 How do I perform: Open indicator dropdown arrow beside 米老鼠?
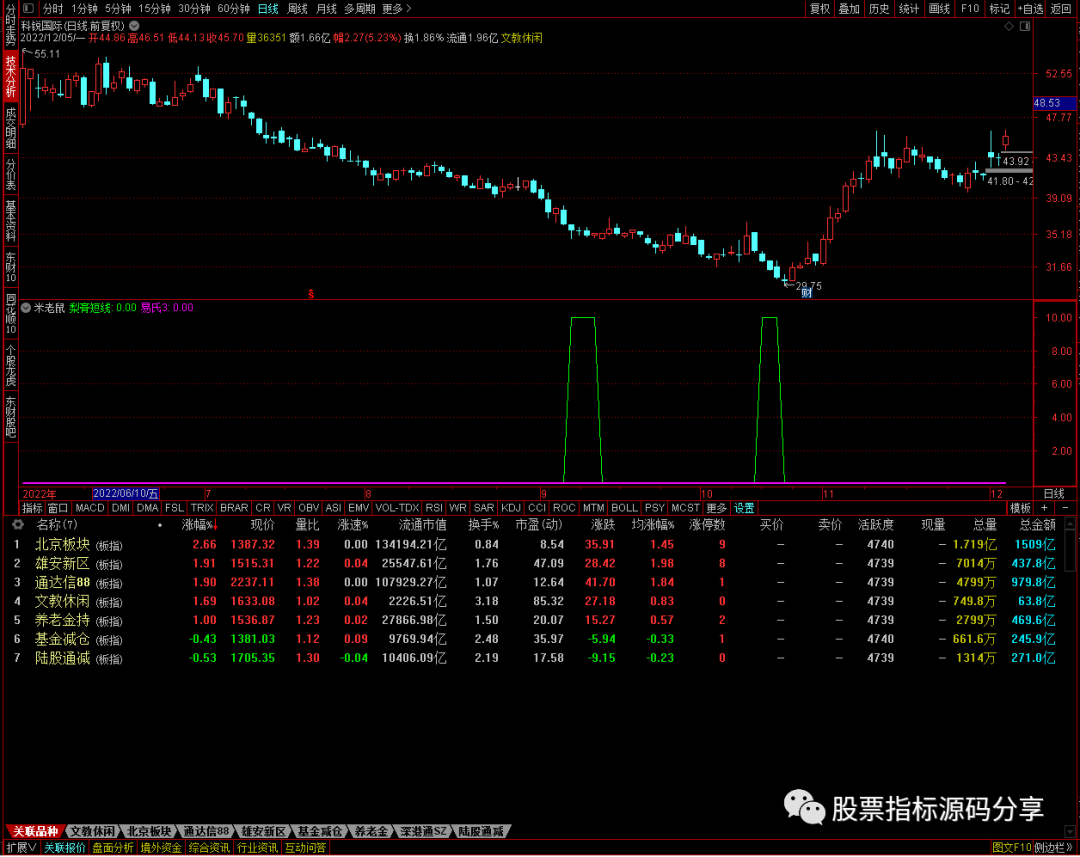(x=26, y=308)
